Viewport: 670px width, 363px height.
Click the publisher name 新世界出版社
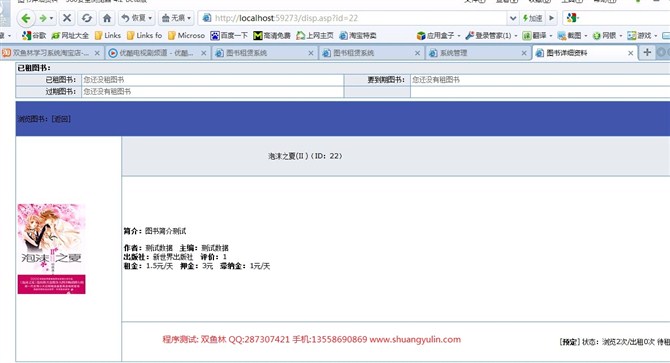173,257
